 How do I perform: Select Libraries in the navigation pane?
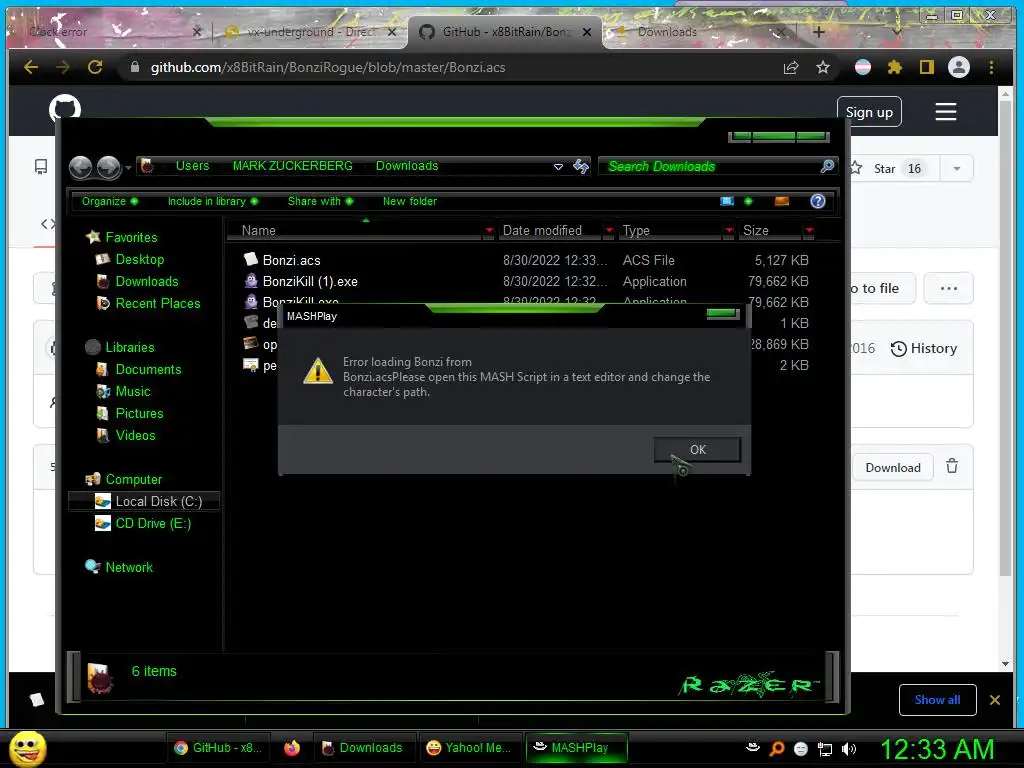130,347
